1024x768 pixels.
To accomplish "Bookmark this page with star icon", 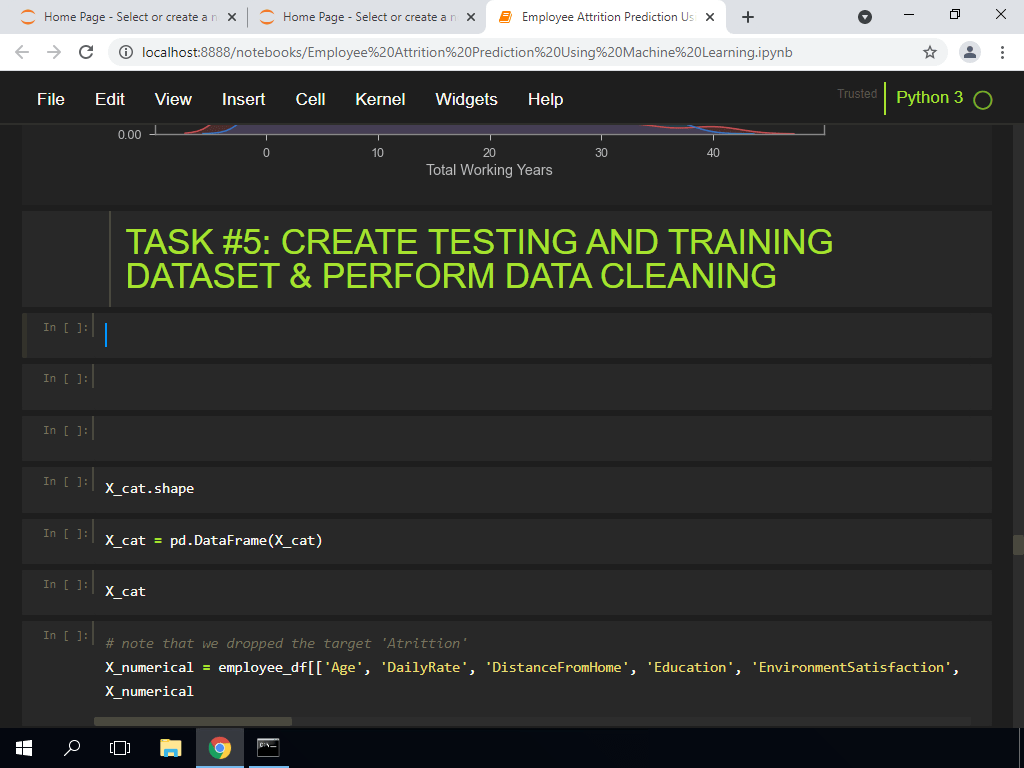I will coord(930,52).
